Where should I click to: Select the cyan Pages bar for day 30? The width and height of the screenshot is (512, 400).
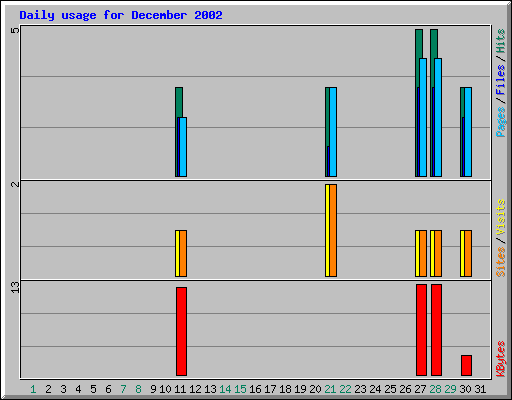pos(468,132)
